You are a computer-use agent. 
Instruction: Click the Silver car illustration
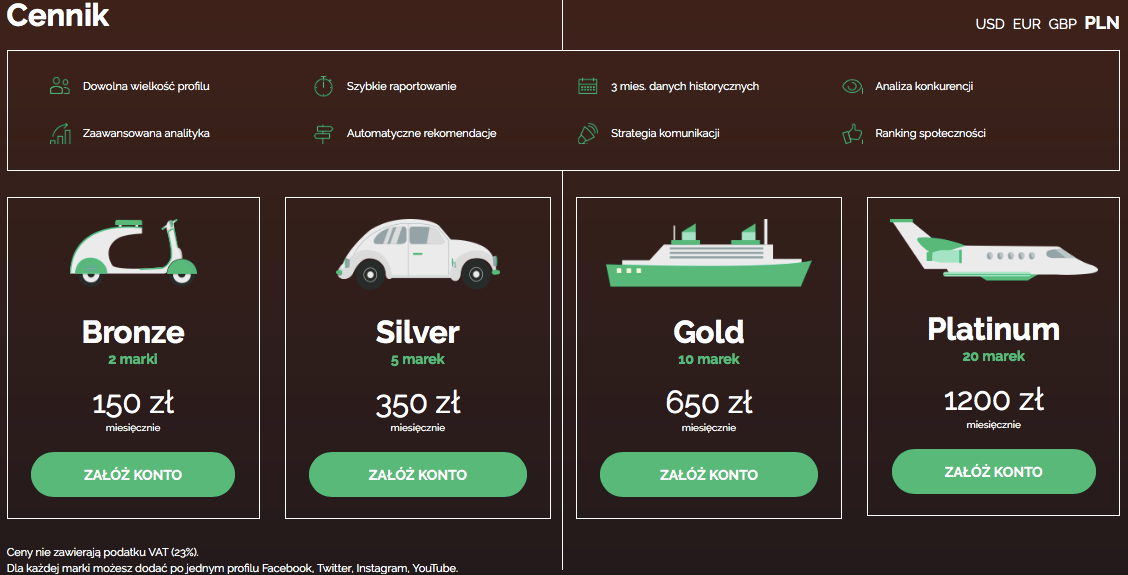(416, 253)
